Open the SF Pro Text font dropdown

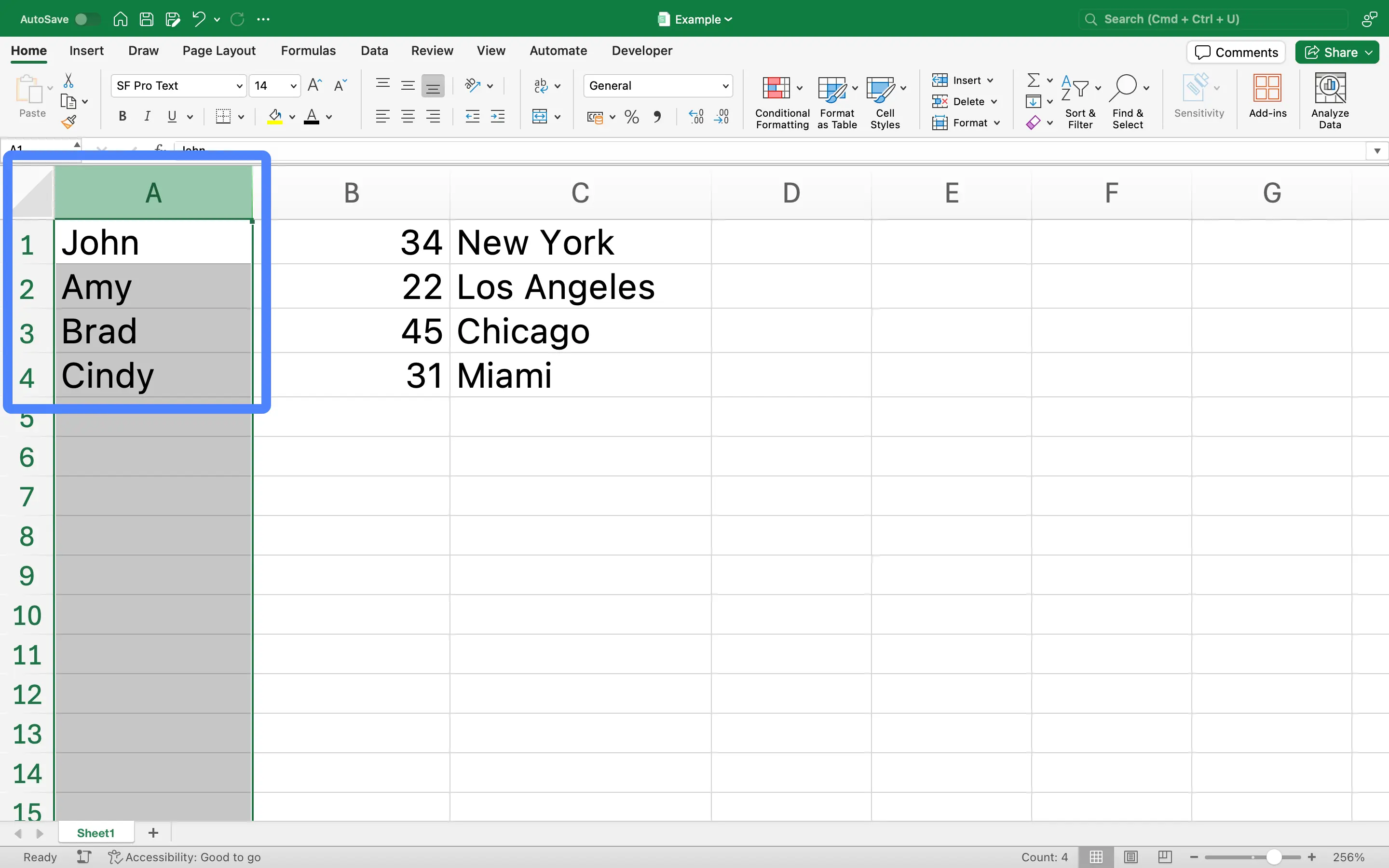[x=178, y=85]
